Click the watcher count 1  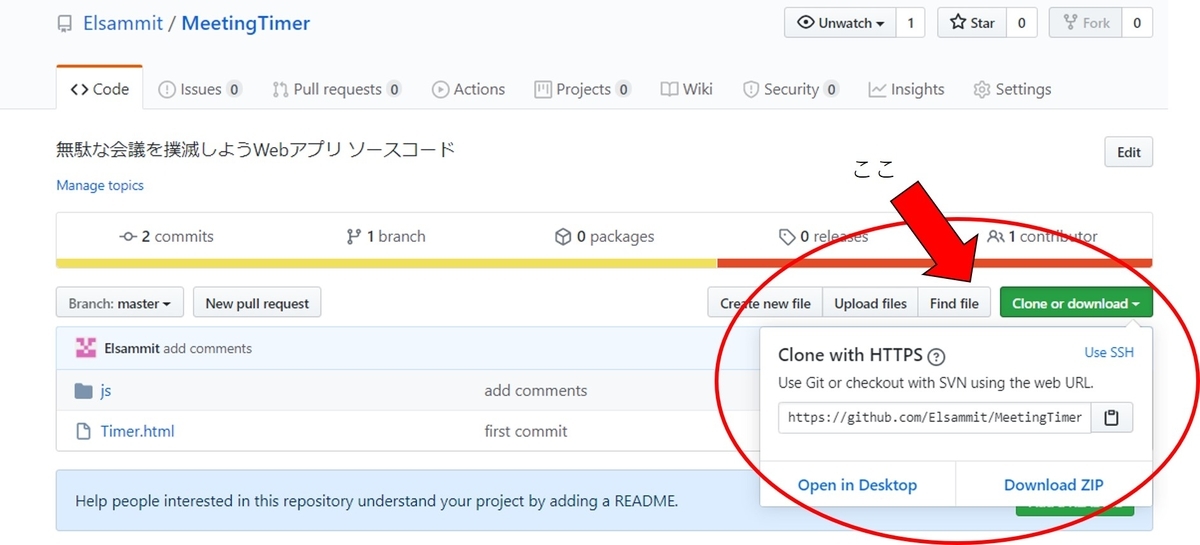click(x=910, y=23)
